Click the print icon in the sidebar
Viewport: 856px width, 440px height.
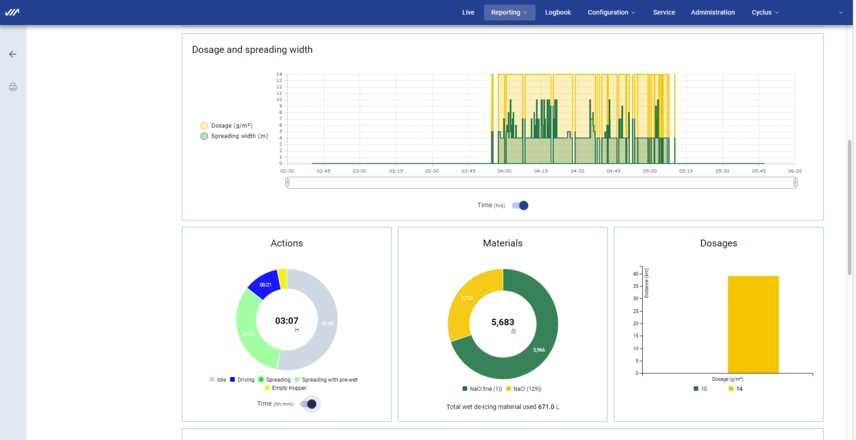[x=13, y=87]
